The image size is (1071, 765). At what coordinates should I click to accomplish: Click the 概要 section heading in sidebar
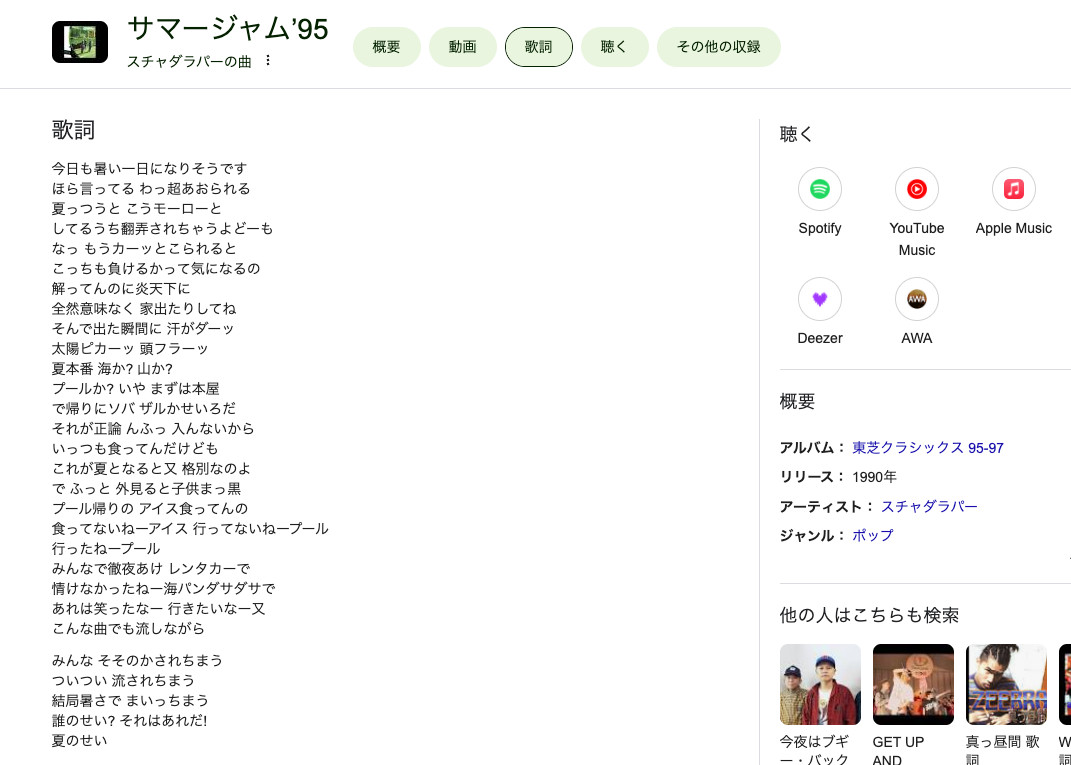pos(797,401)
